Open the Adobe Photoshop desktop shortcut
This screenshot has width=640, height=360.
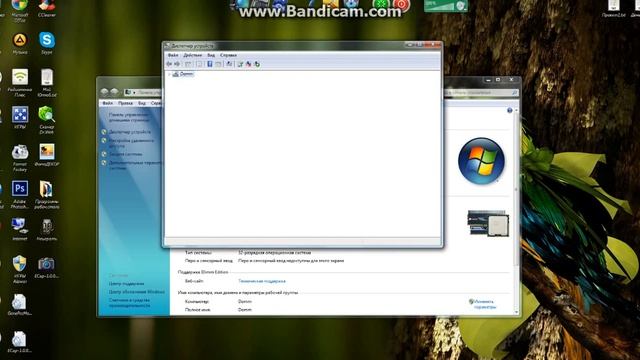click(x=20, y=195)
